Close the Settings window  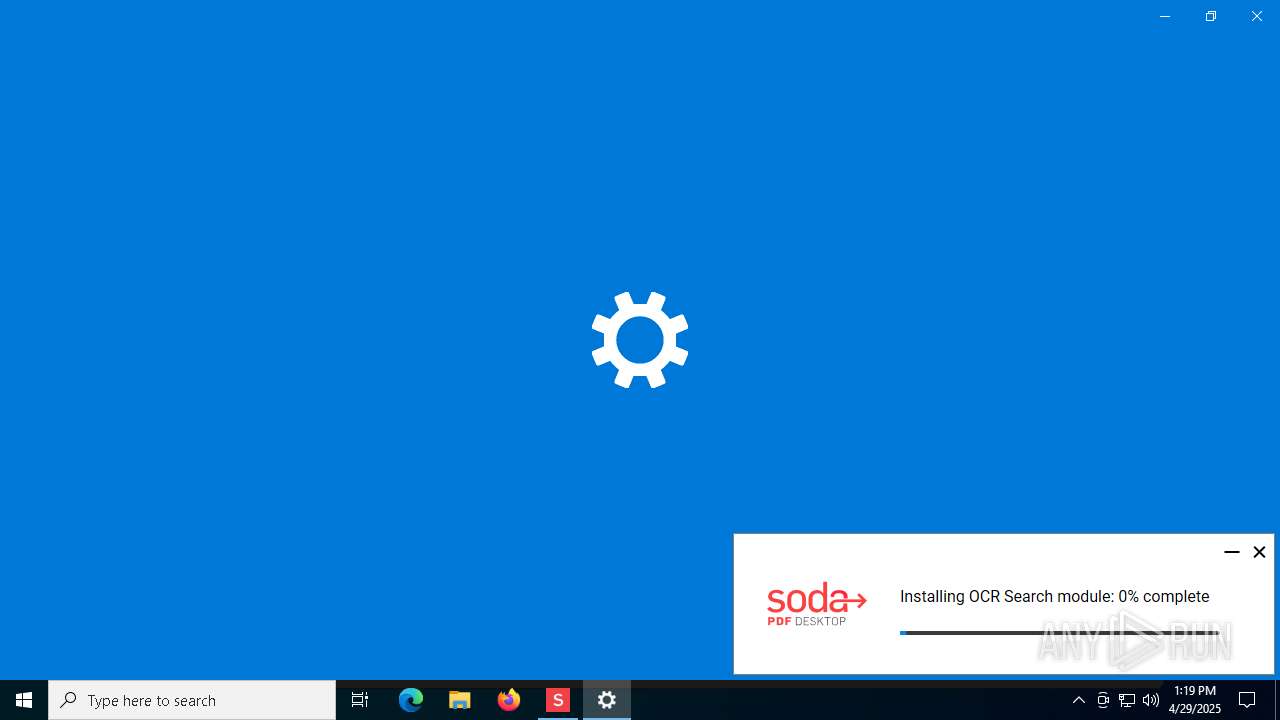1257,16
